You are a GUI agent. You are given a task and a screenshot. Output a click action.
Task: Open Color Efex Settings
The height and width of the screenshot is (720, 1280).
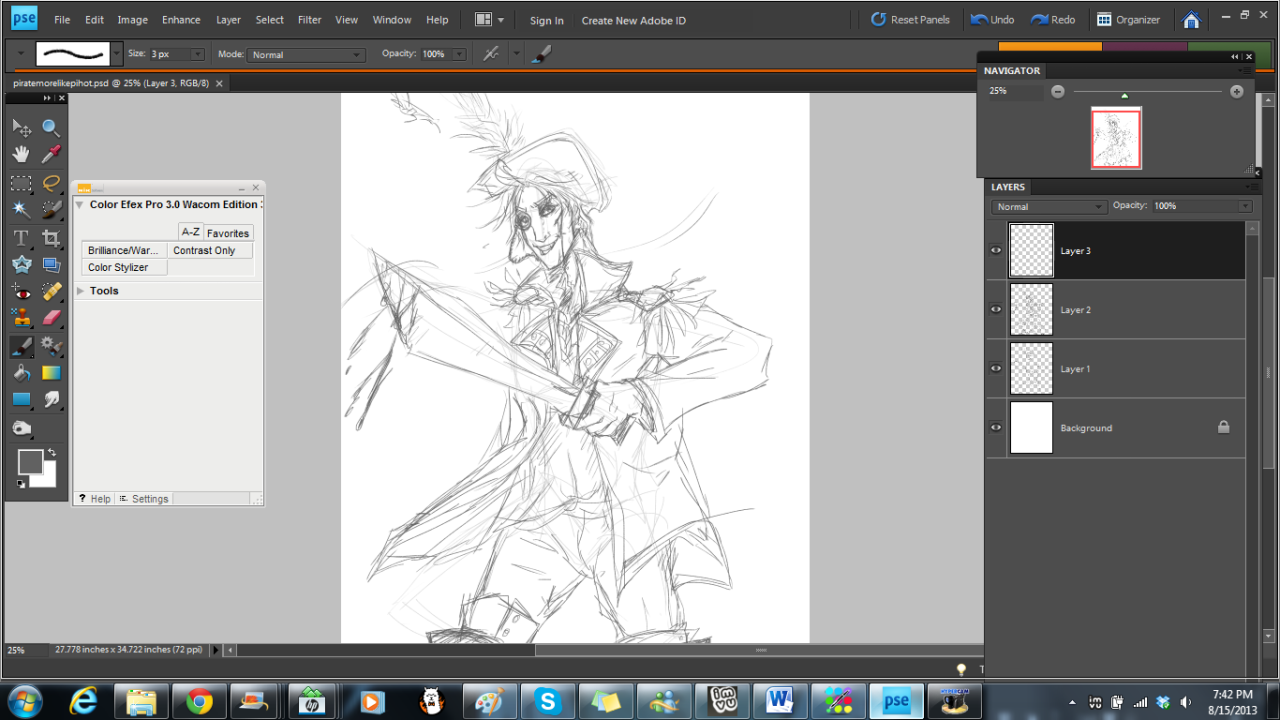[144, 499]
